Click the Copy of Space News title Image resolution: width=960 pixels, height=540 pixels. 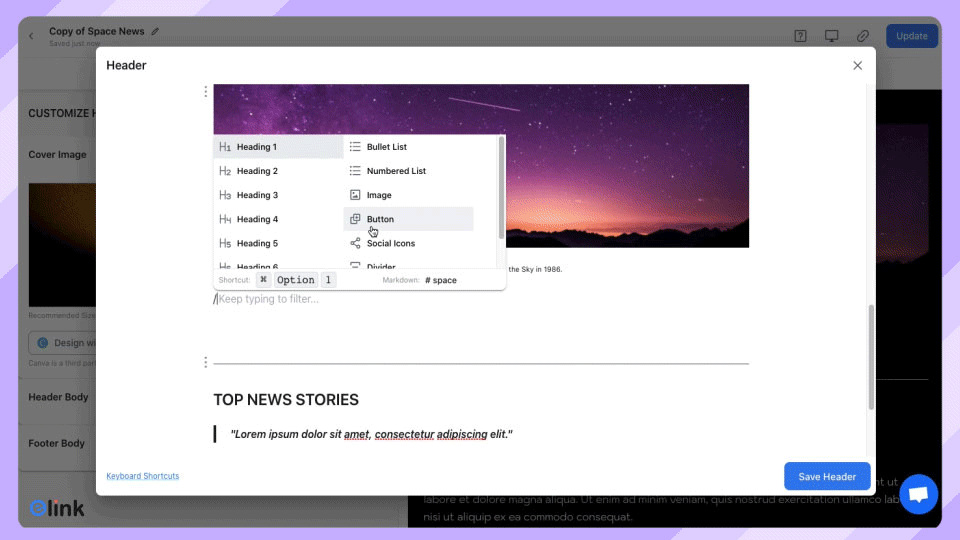click(97, 31)
